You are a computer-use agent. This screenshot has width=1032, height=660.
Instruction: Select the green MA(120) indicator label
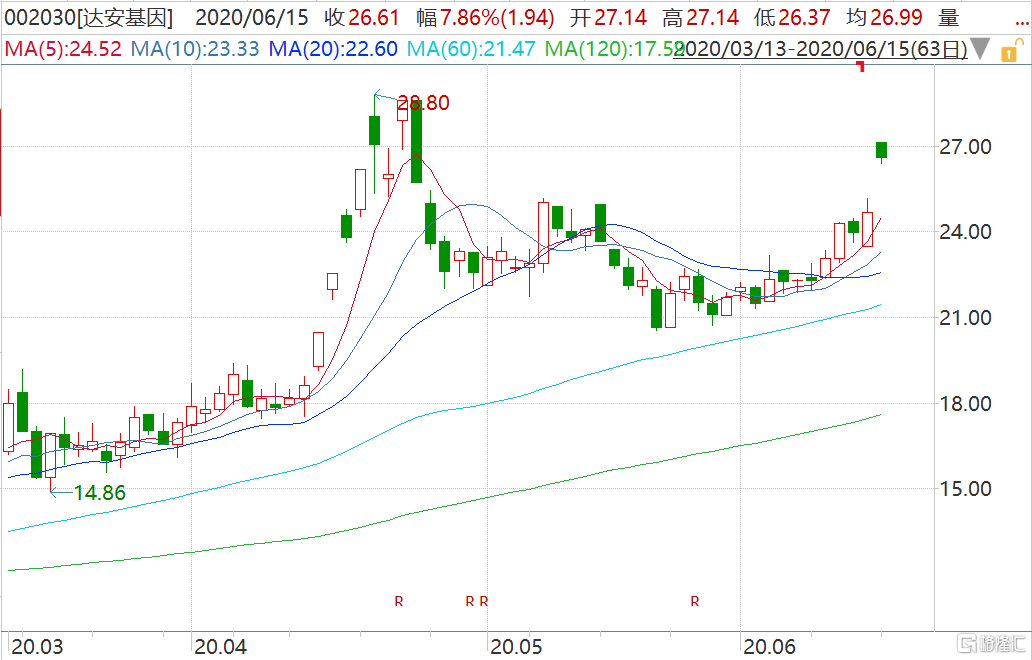tap(611, 49)
